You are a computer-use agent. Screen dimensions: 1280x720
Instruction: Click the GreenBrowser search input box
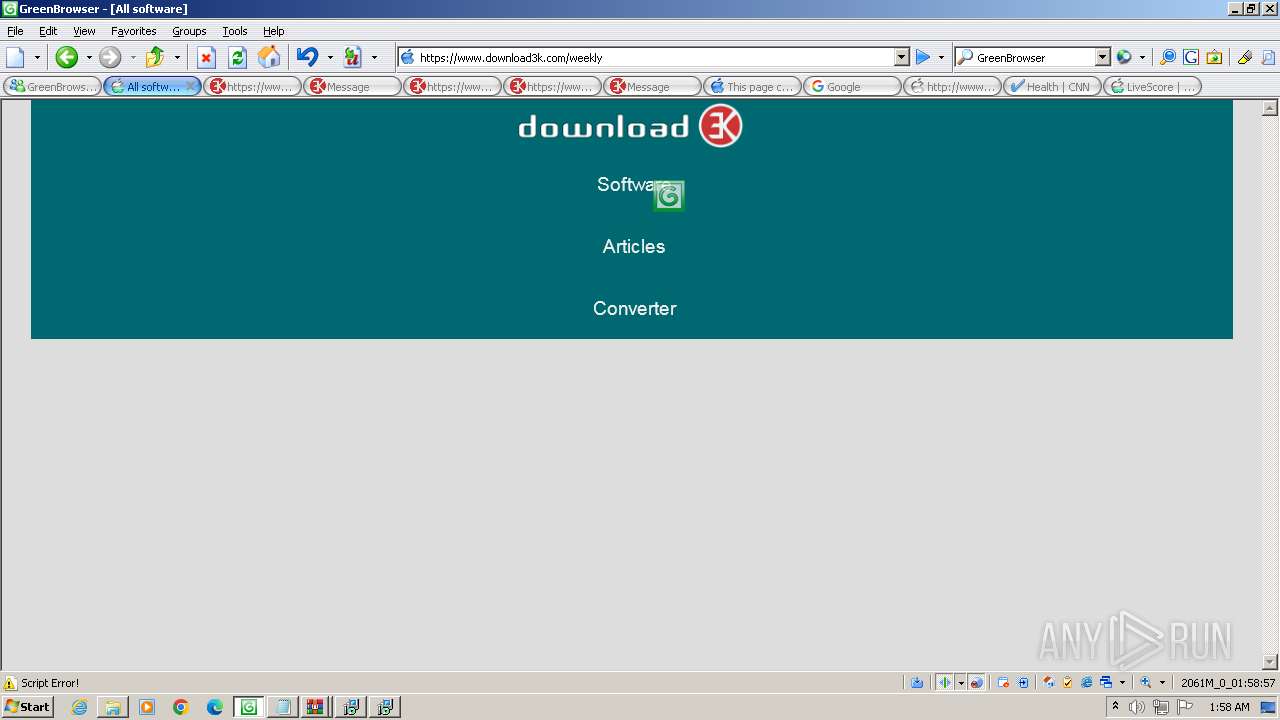1034,57
